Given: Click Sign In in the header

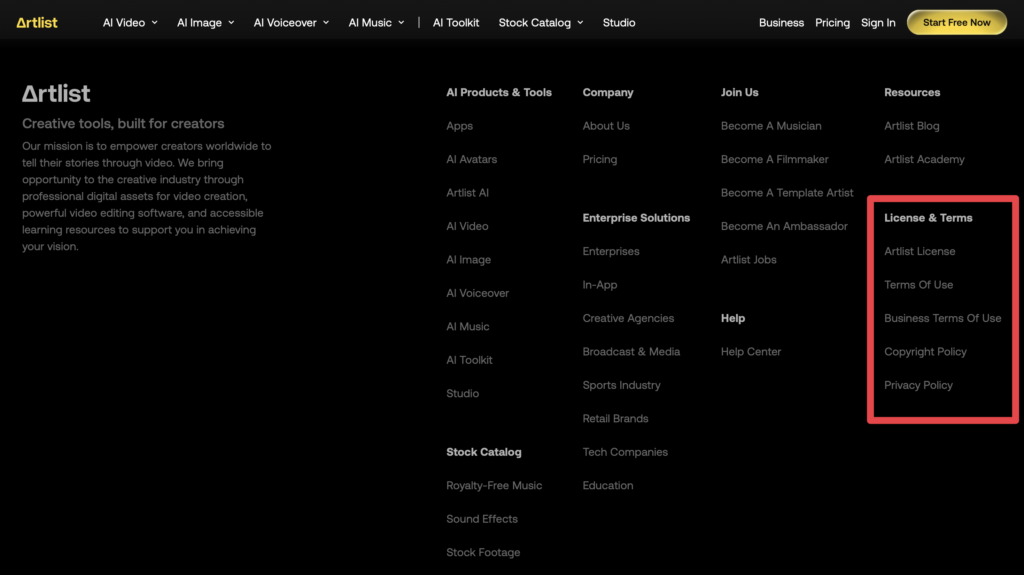Looking at the screenshot, I should [x=878, y=22].
